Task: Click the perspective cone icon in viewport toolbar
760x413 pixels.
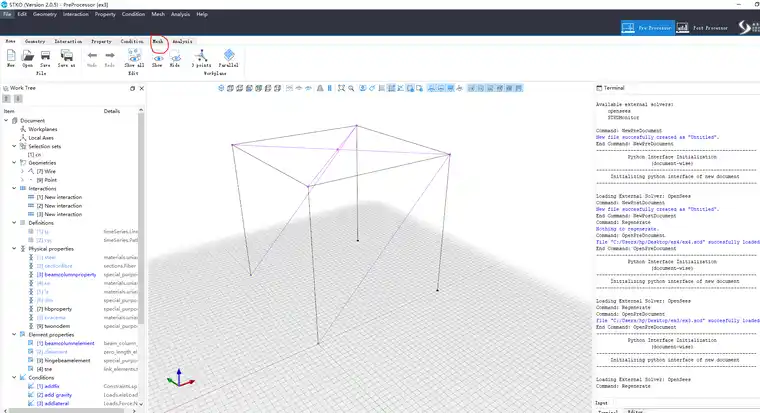Action: click(320, 88)
